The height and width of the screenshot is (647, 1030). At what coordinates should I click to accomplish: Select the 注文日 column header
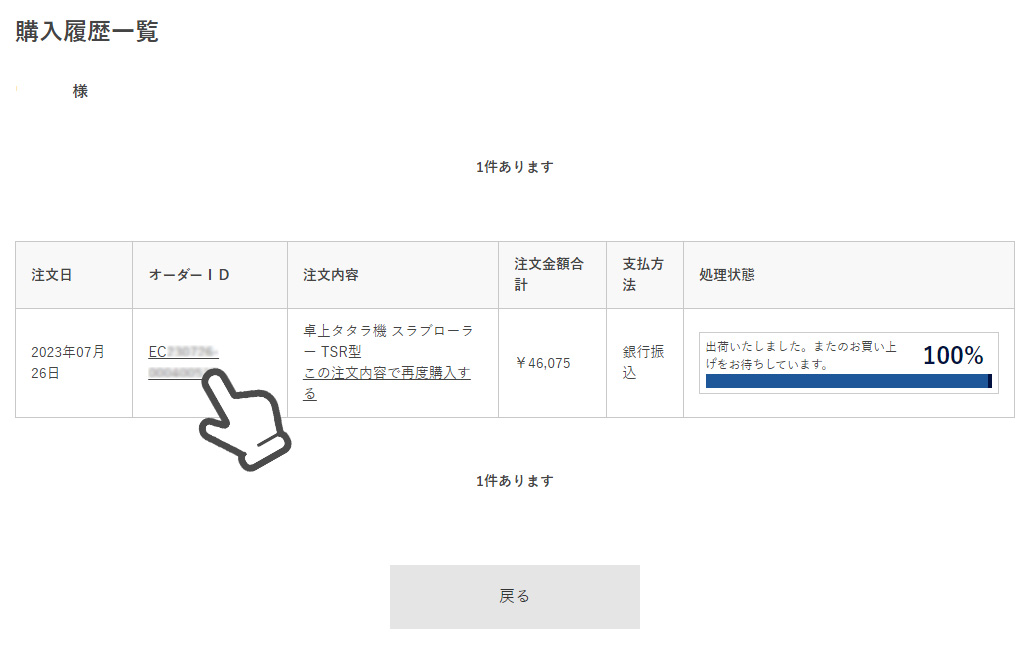(52, 274)
